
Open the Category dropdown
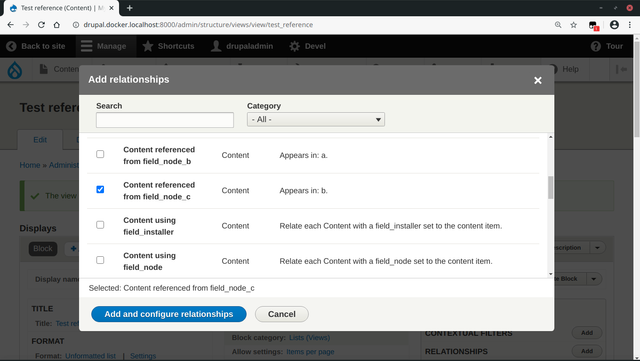316,120
